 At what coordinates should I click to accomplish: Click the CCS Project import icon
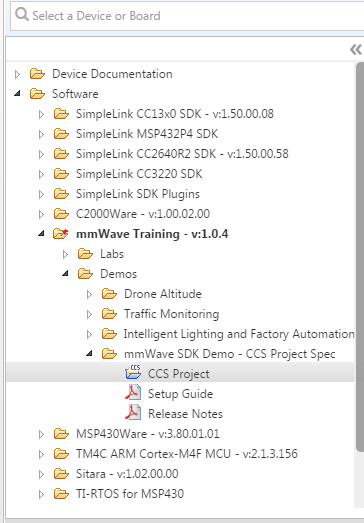pyautogui.click(x=133, y=373)
